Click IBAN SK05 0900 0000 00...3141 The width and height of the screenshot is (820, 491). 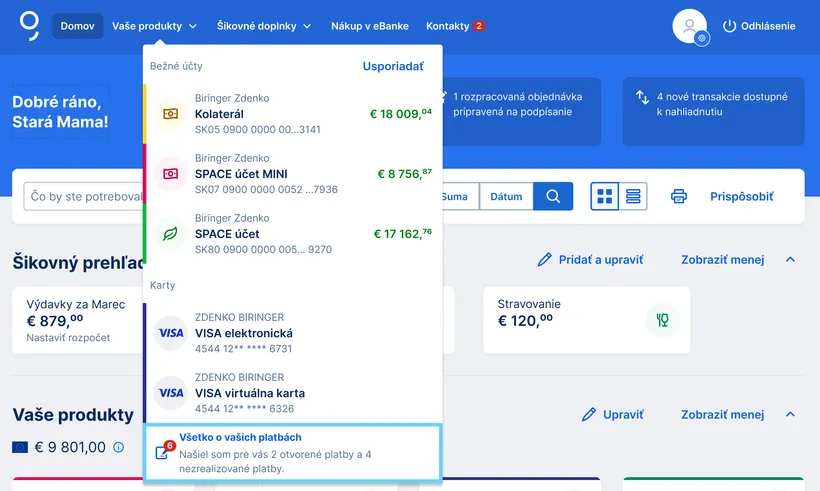257,130
